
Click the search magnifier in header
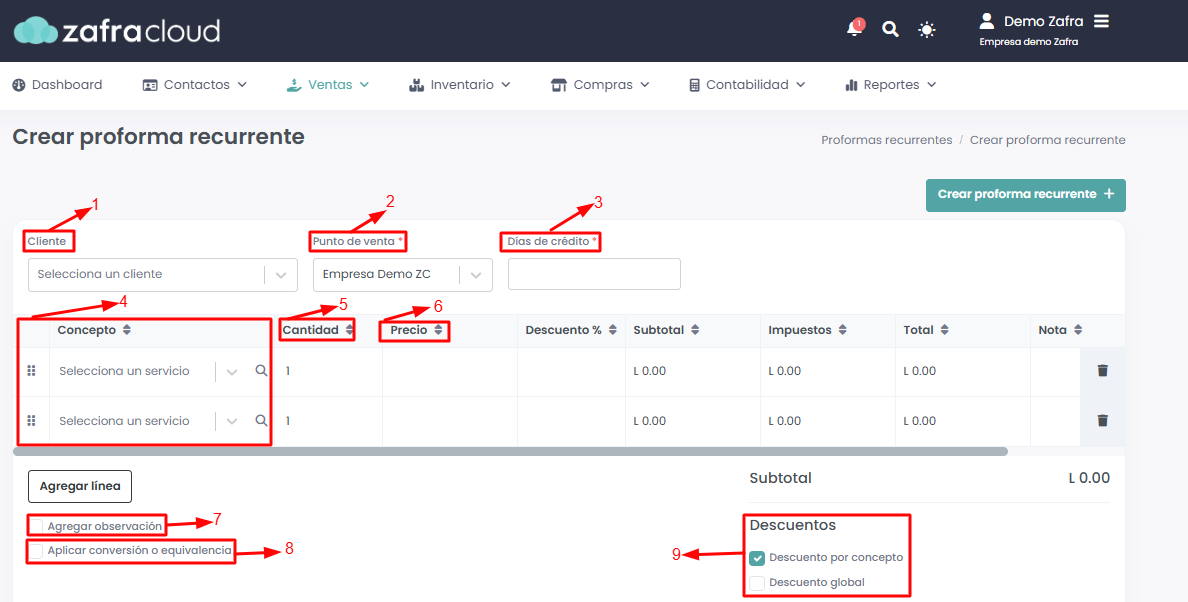coord(890,30)
